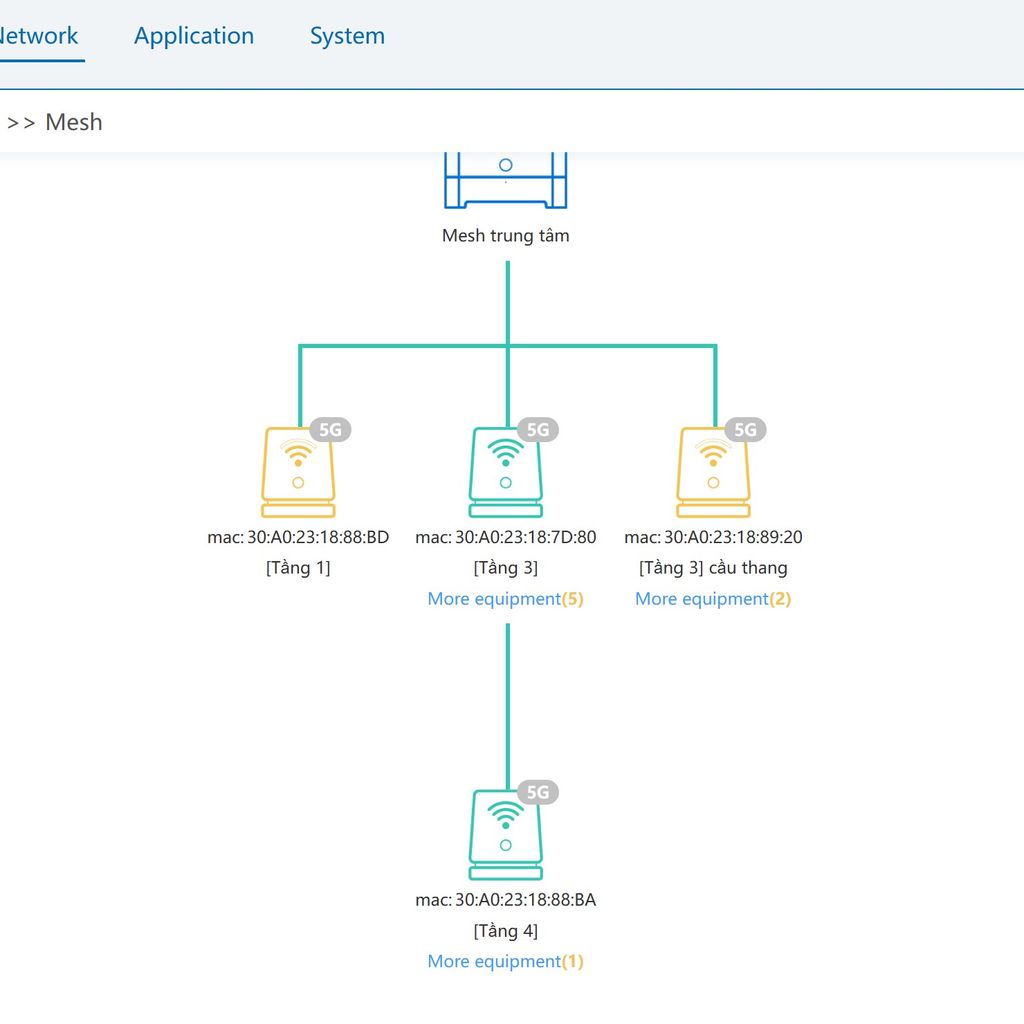Click the 5G badge on Tầng 4 node
The width and height of the screenshot is (1024, 1024).
[x=538, y=792]
